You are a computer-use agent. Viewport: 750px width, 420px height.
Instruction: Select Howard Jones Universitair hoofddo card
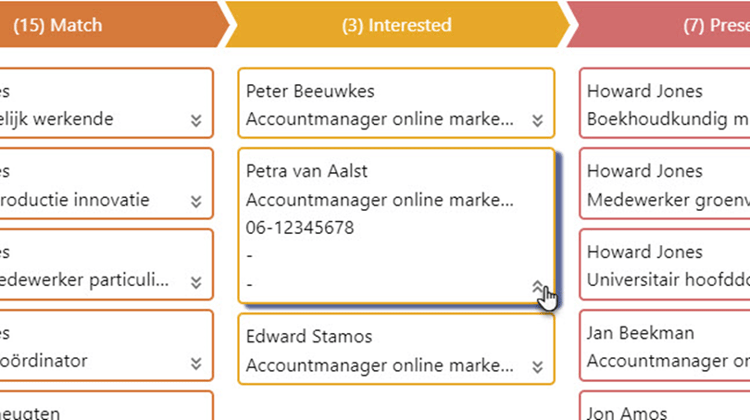665,265
